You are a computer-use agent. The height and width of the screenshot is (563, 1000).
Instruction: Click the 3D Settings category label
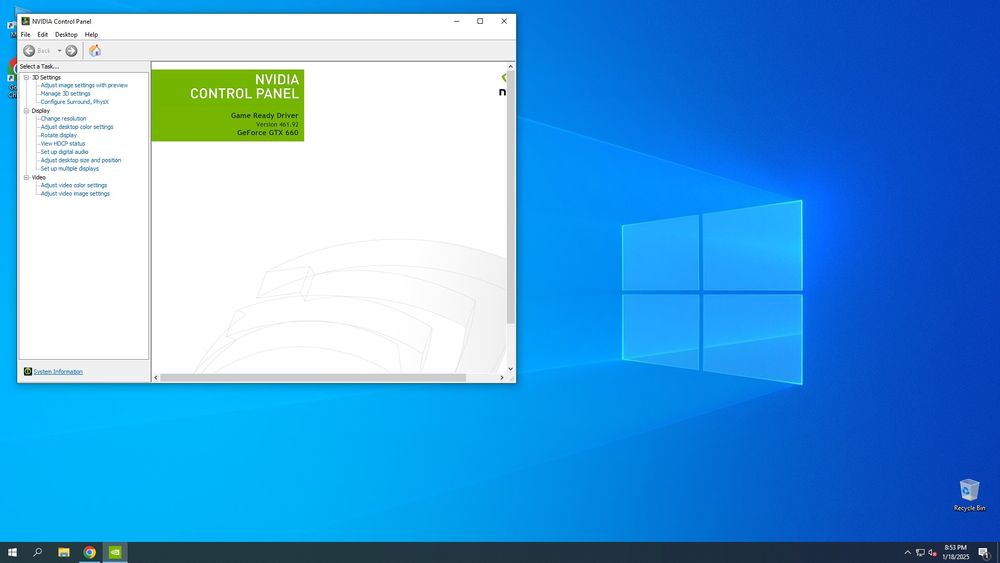click(x=47, y=77)
